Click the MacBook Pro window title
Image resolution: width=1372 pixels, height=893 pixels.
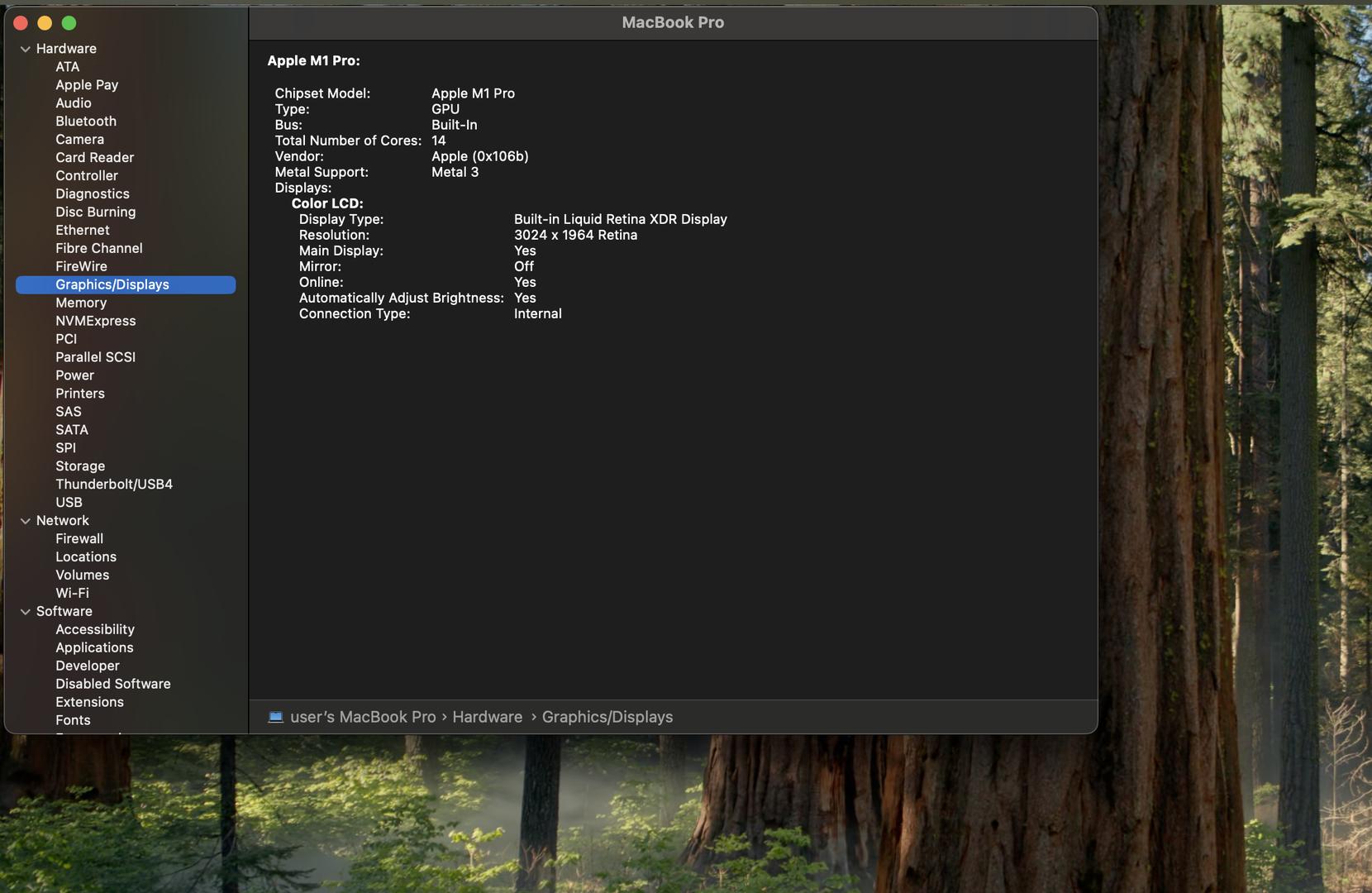[x=673, y=23]
